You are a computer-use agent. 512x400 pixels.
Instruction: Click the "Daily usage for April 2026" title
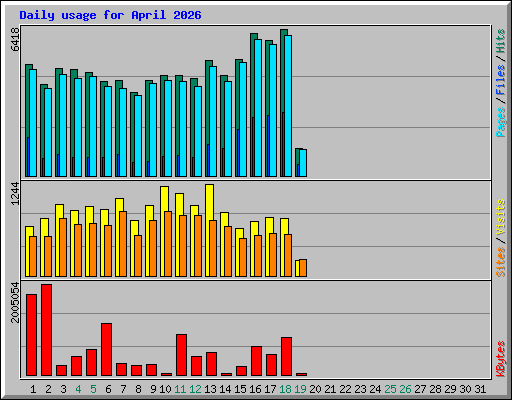[x=110, y=15]
